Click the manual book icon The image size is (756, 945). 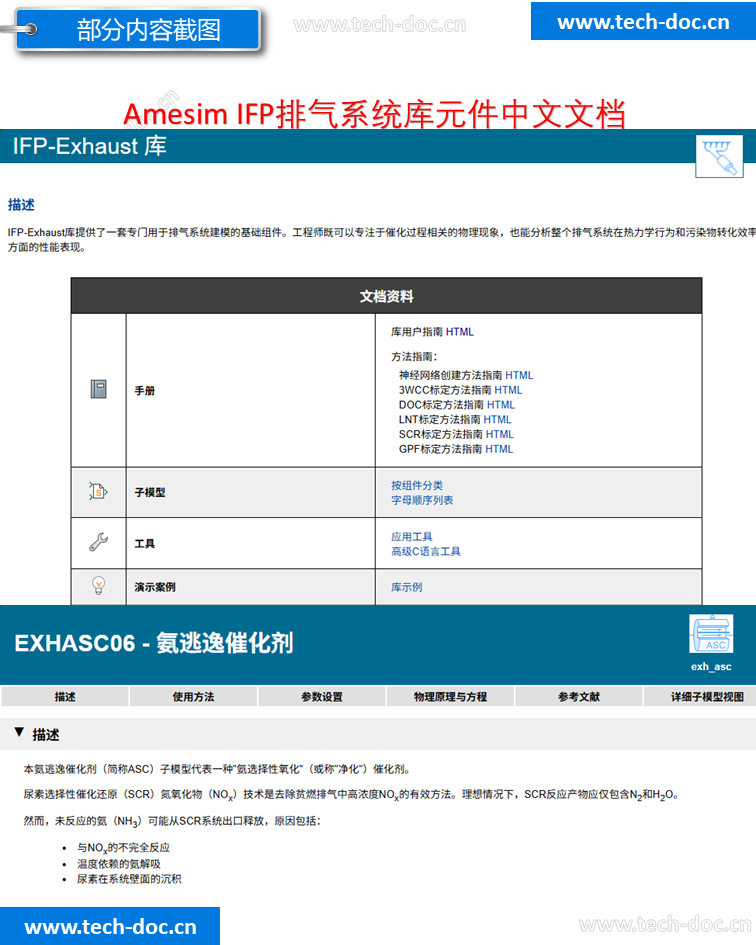pos(98,389)
